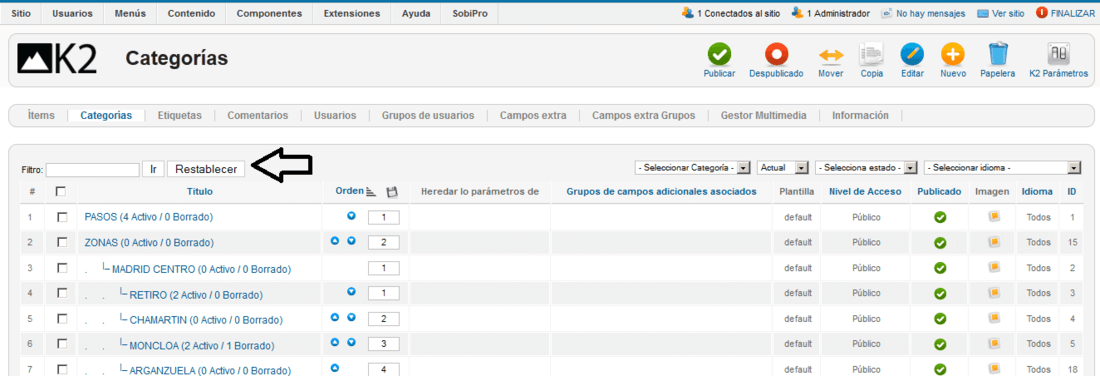The height and width of the screenshot is (376, 1100).
Task: Preview image icon of MONCLOA row
Action: [x=993, y=344]
